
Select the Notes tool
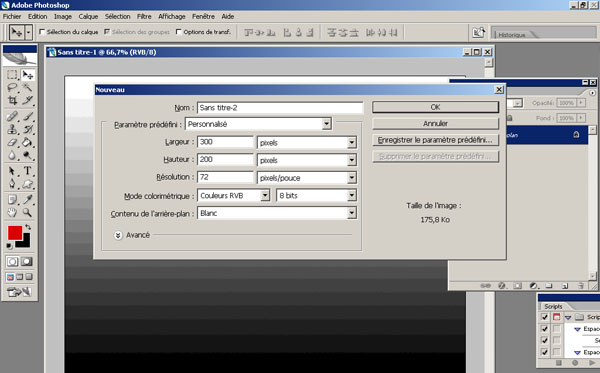(x=12, y=199)
